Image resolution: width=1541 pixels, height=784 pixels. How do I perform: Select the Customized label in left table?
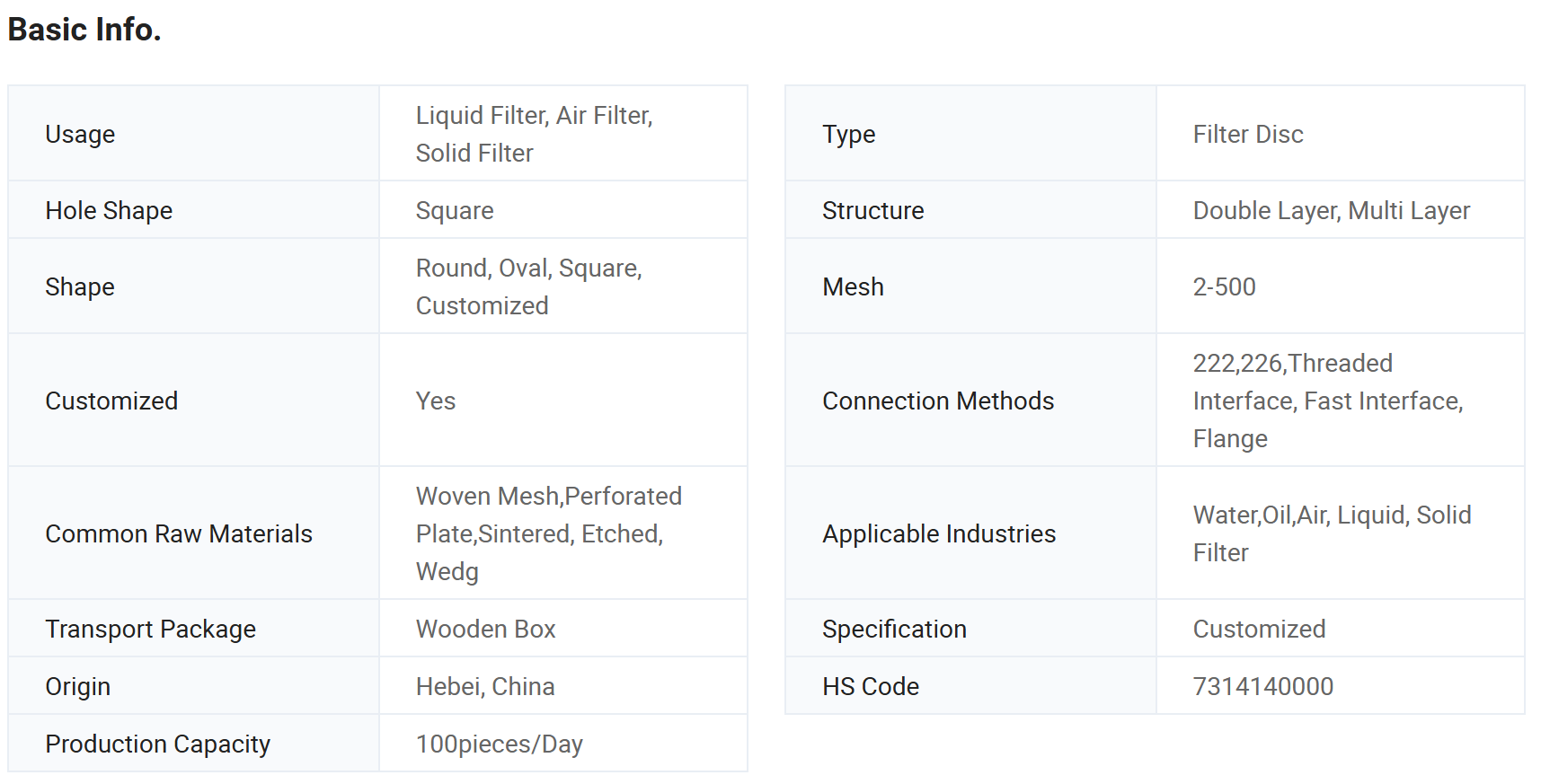tap(111, 401)
